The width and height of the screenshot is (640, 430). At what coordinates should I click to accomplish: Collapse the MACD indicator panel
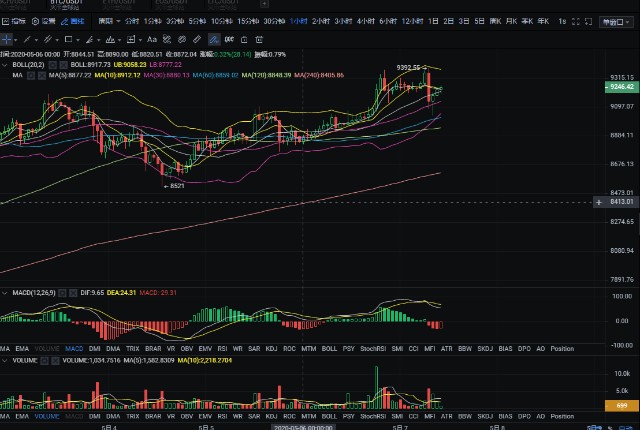pyautogui.click(x=5, y=293)
